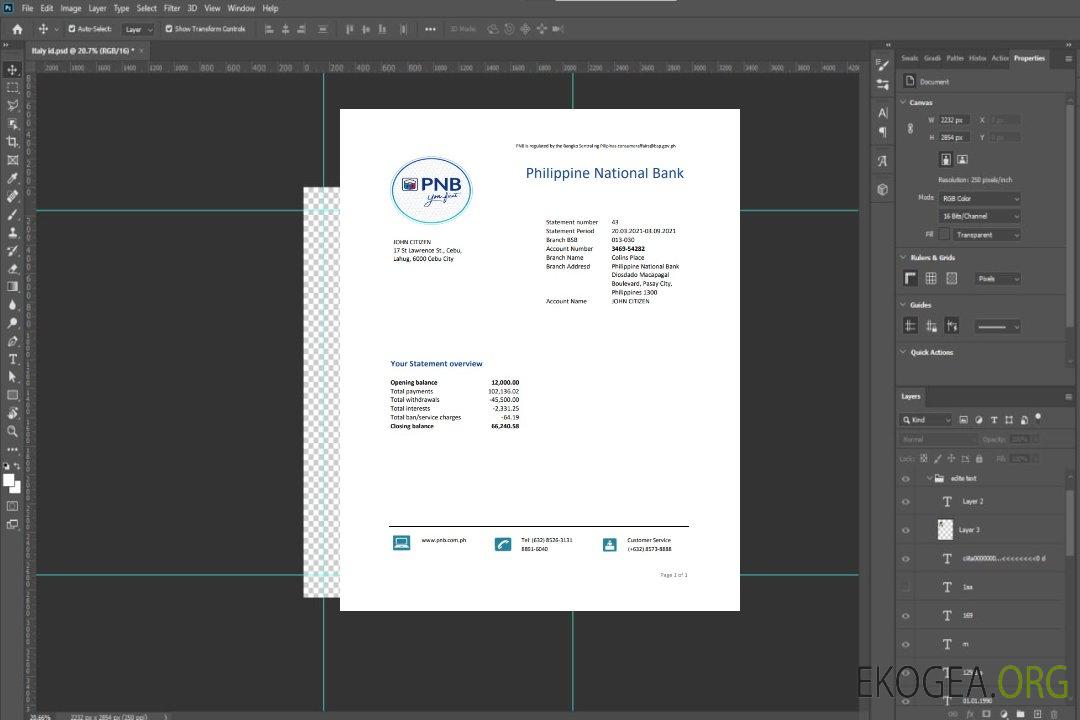This screenshot has height=720, width=1080.
Task: Open the Image menu
Action: point(71,8)
